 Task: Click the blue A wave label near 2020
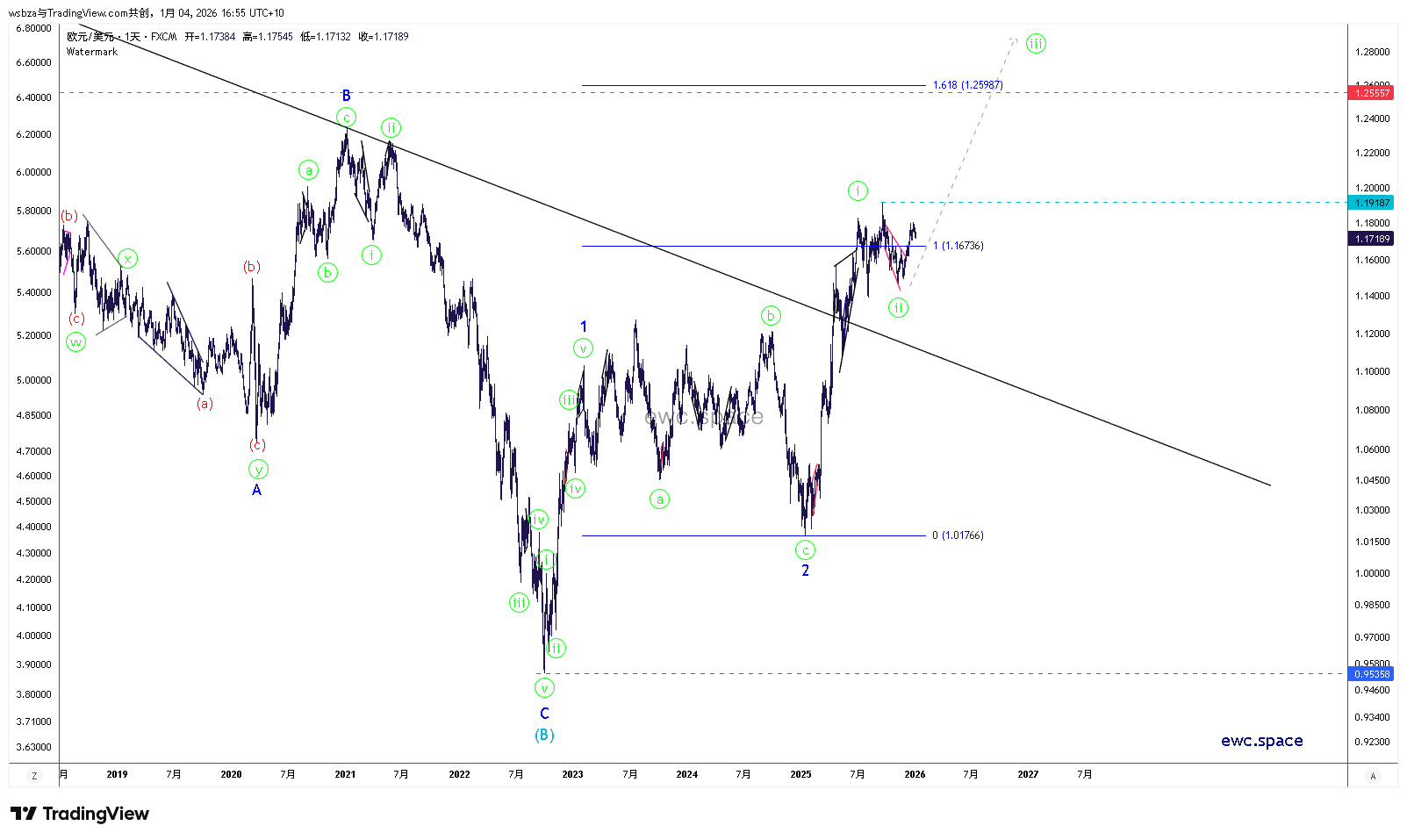pyautogui.click(x=256, y=490)
